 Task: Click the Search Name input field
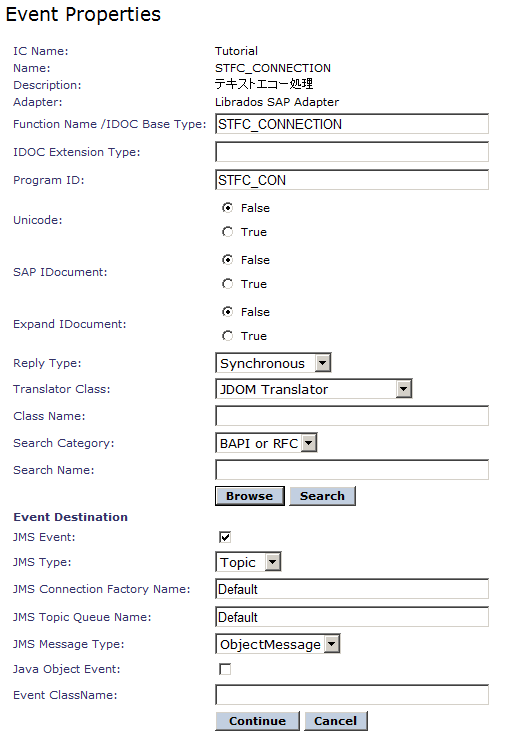point(352,470)
